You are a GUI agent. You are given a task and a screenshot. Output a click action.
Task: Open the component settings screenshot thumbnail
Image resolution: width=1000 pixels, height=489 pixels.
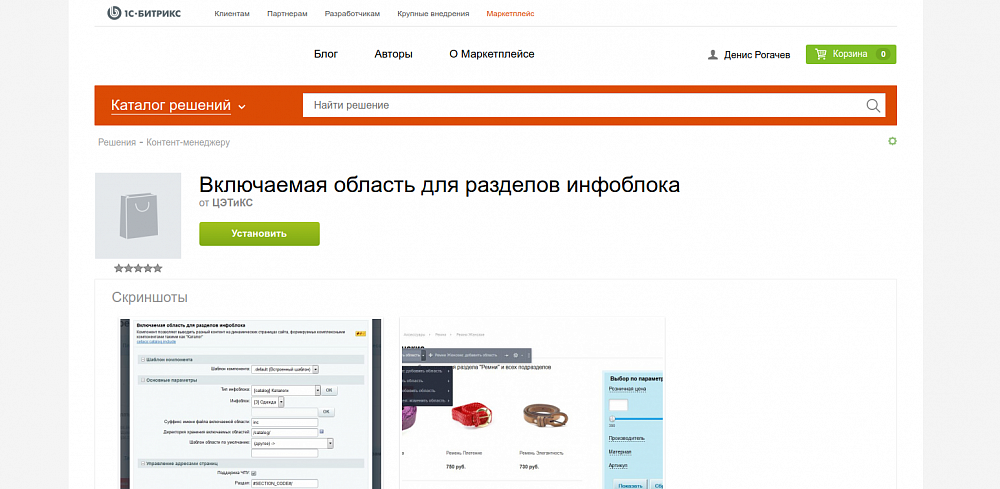tap(251, 404)
